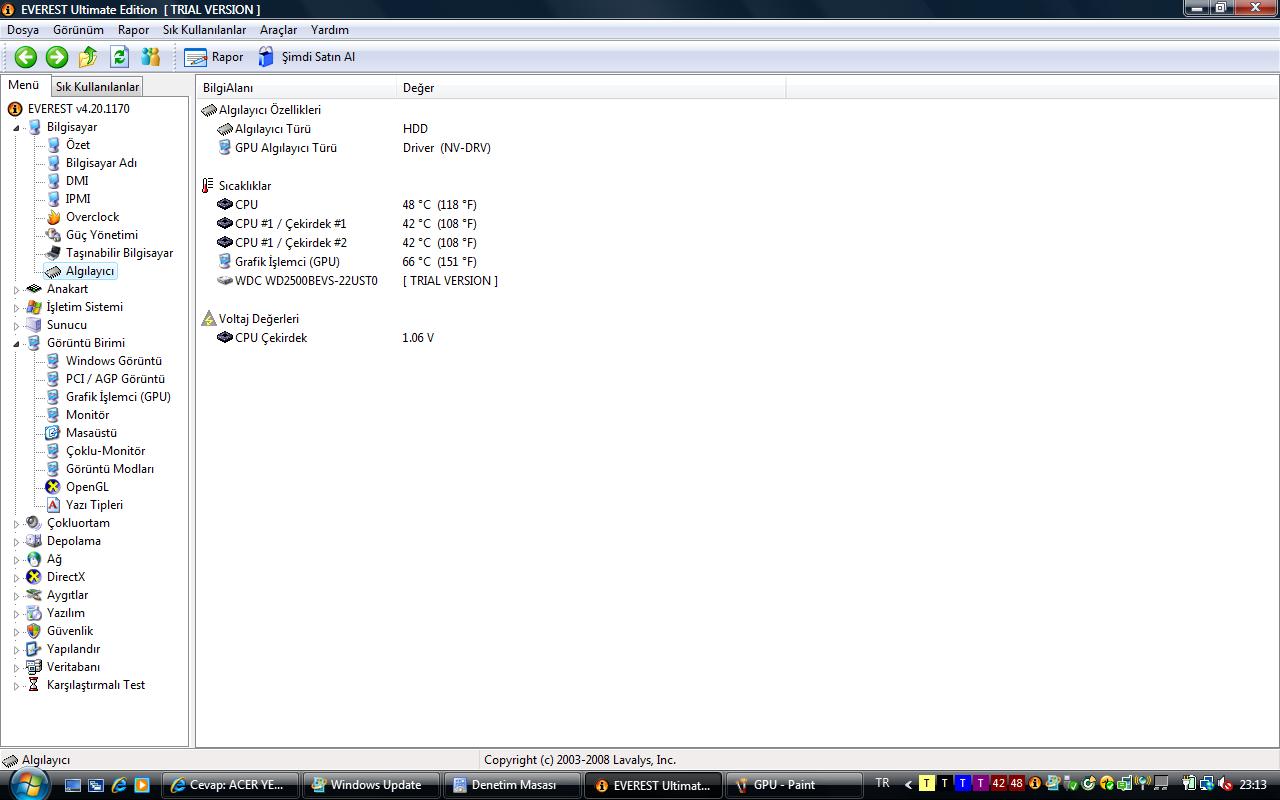
Task: Click the Windows Görüntü monitor icon
Action: pyautogui.click(x=53, y=361)
